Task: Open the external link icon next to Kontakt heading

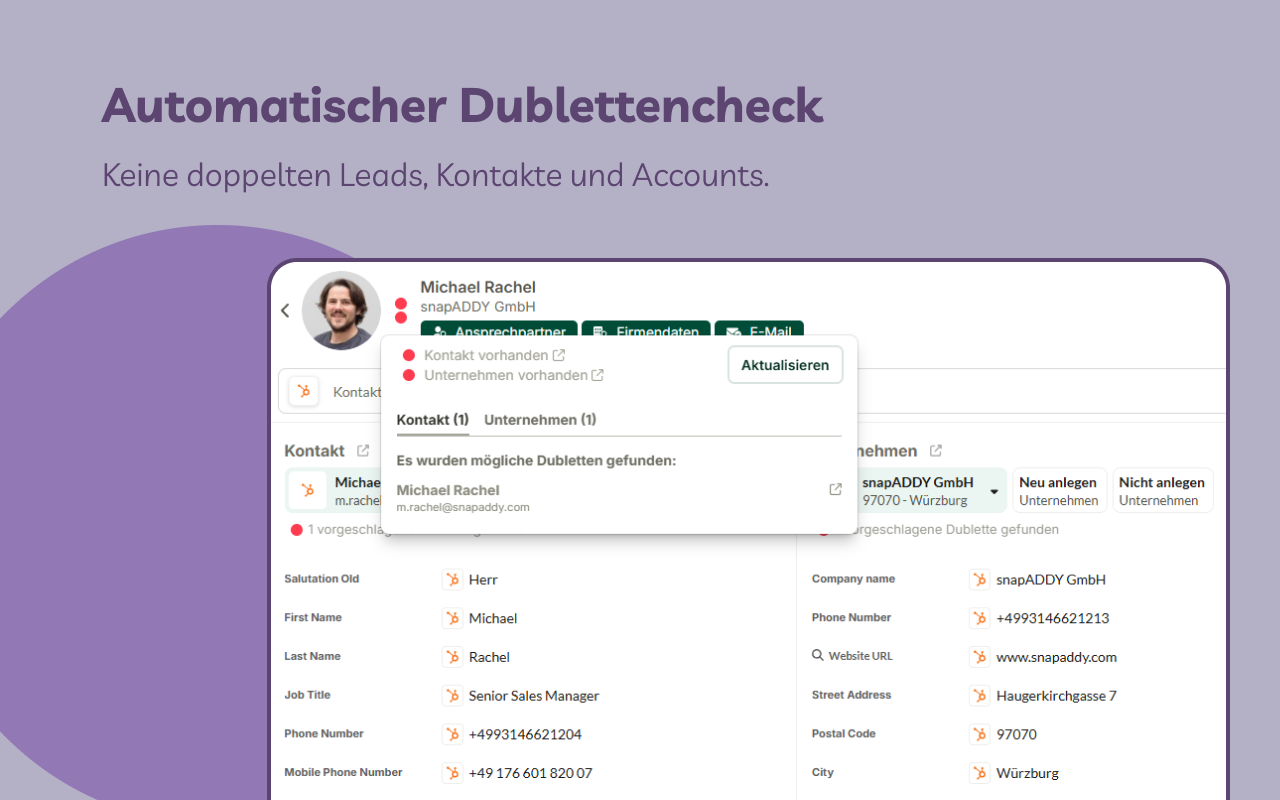Action: pos(363,451)
